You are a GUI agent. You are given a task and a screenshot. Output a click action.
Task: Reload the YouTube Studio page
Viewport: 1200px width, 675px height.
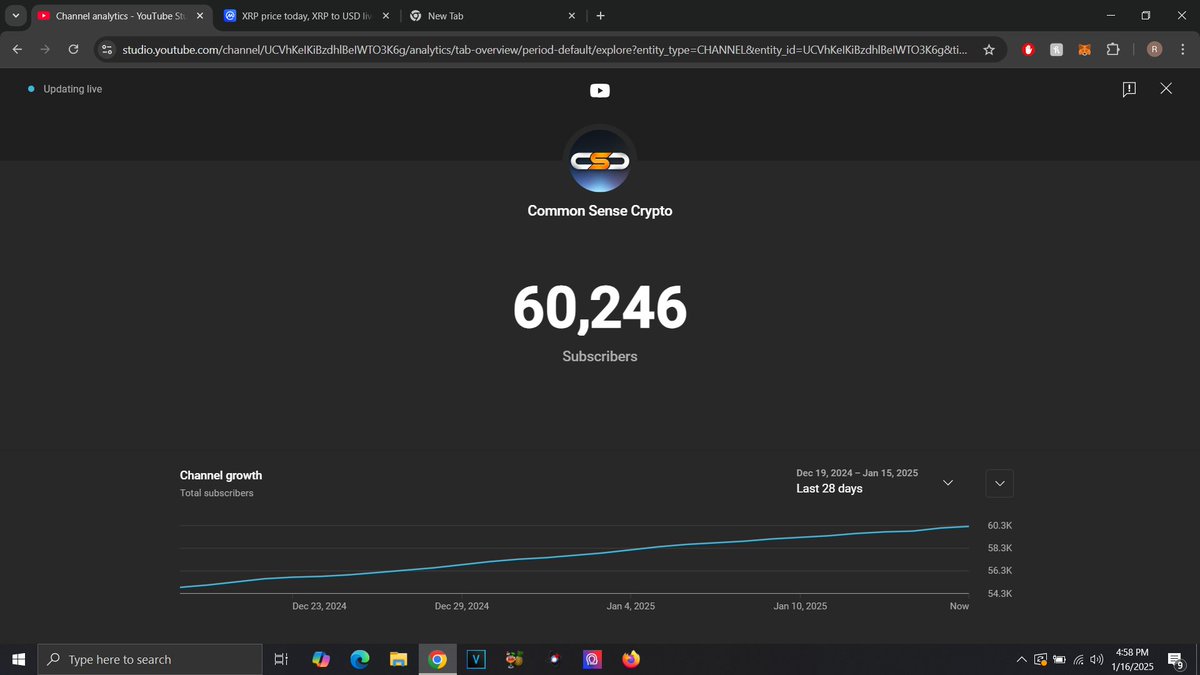pyautogui.click(x=73, y=48)
